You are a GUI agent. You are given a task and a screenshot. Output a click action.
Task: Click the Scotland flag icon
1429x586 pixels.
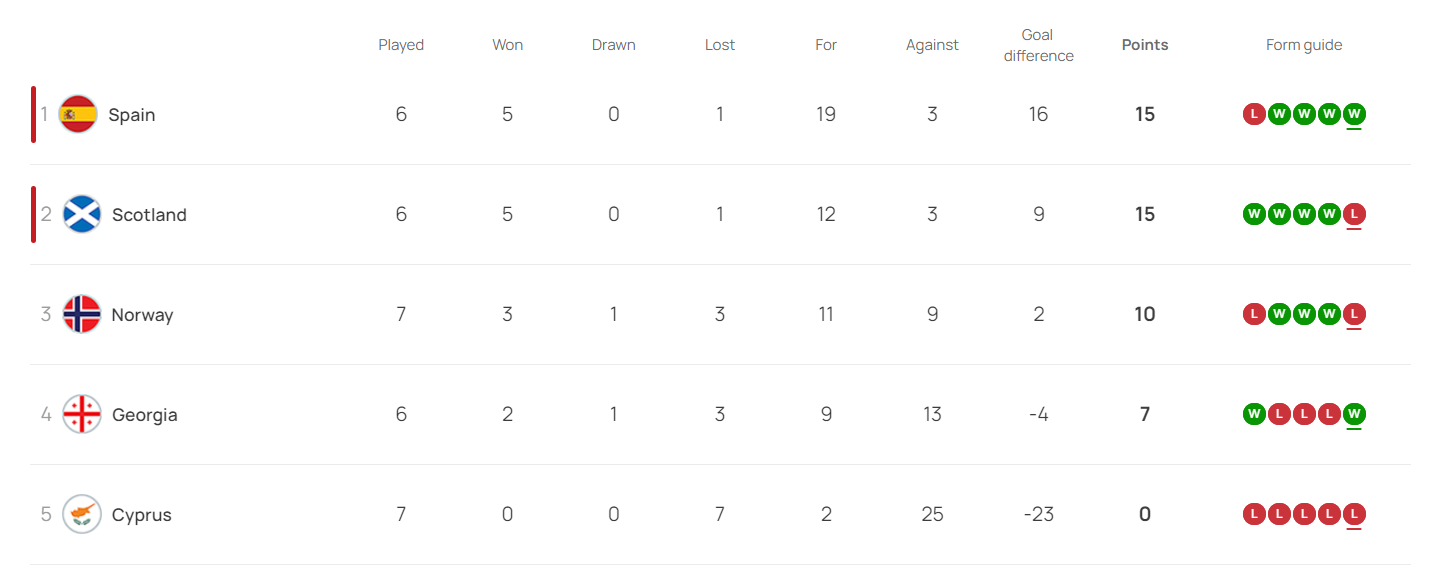click(x=82, y=215)
